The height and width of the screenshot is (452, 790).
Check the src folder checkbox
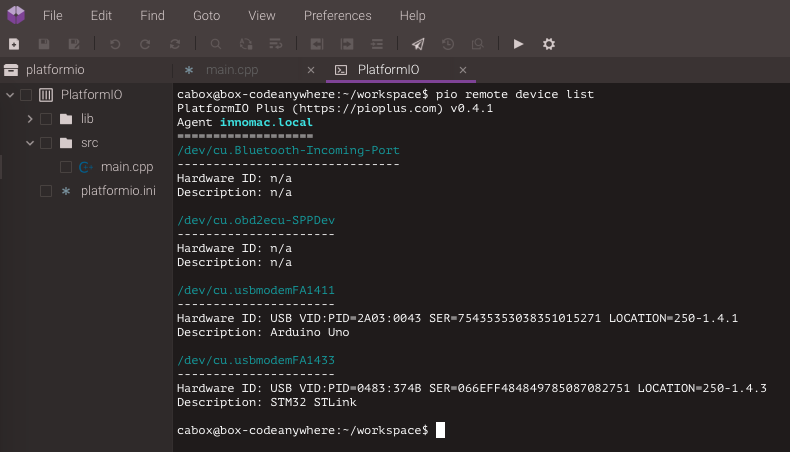[46, 143]
